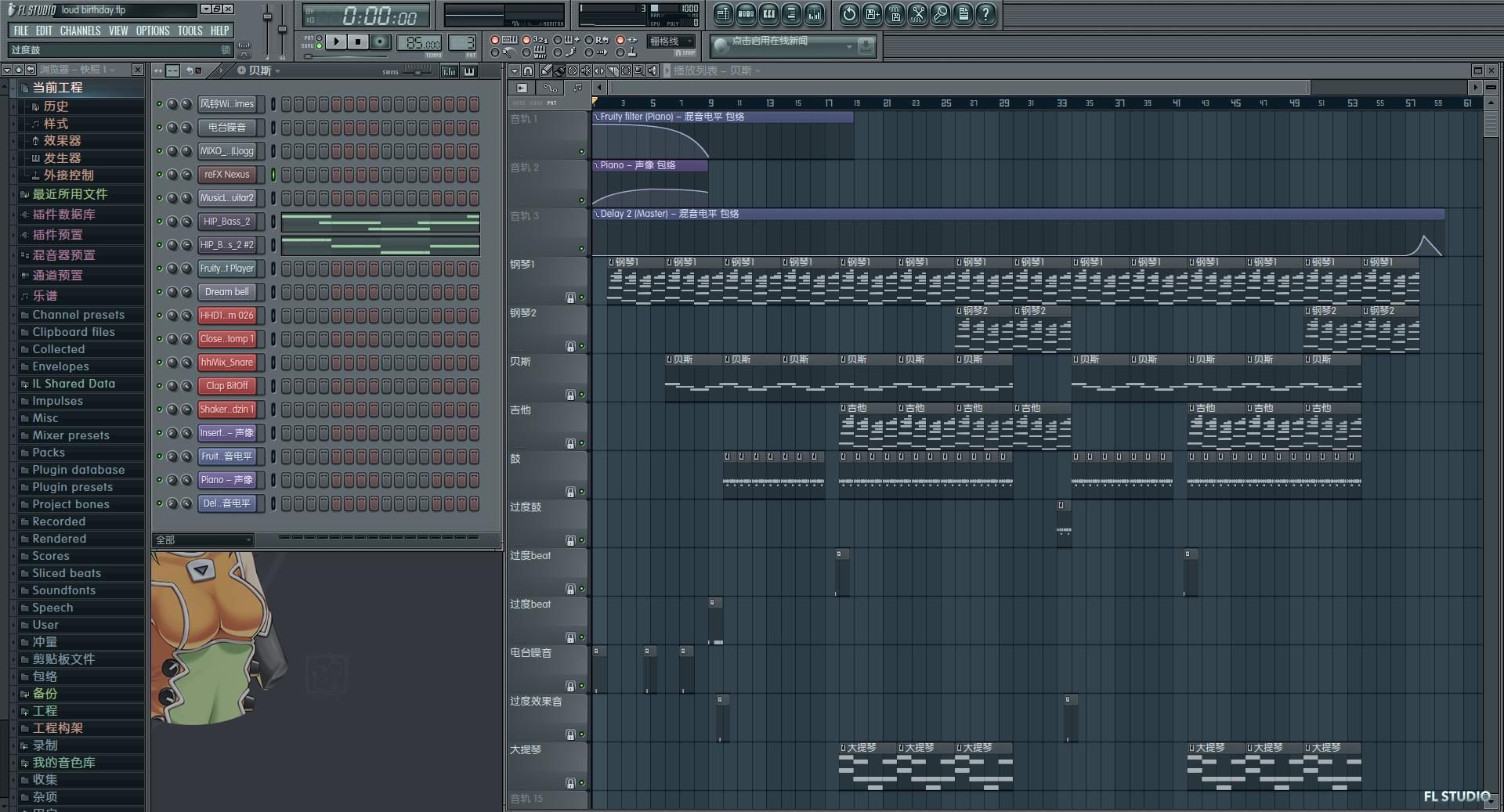Click the record button
This screenshot has width=1504, height=812.
tap(380, 42)
